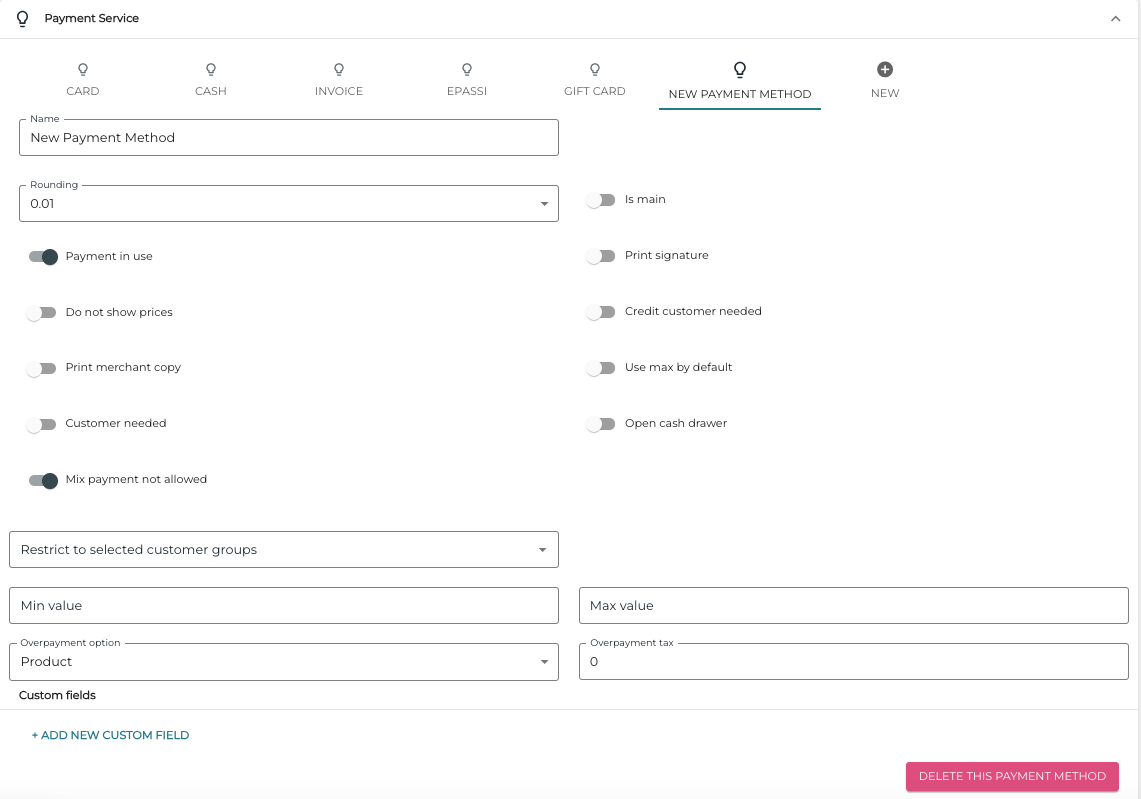
Task: Click the New Payment Method lightbulb icon
Action: coord(739,70)
